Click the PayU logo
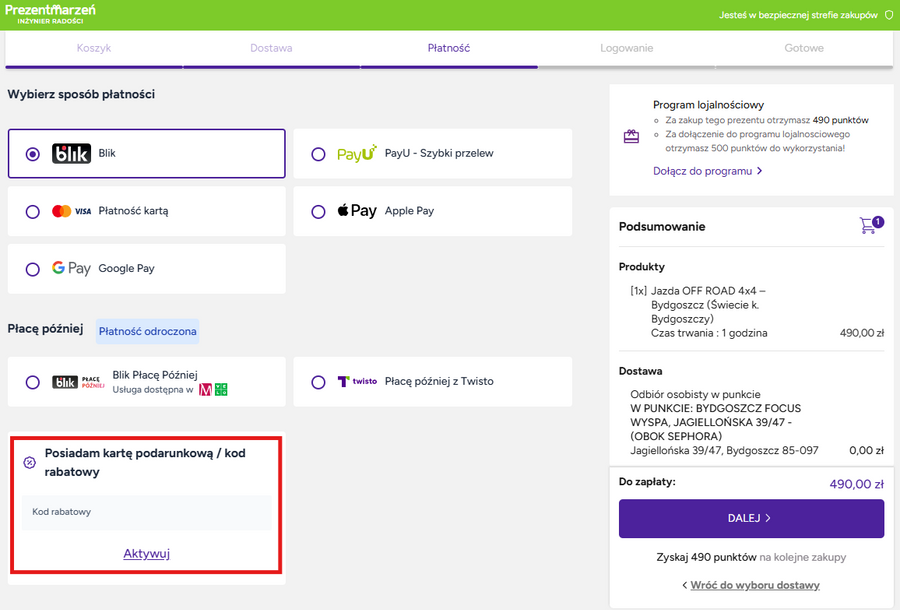 click(x=356, y=154)
